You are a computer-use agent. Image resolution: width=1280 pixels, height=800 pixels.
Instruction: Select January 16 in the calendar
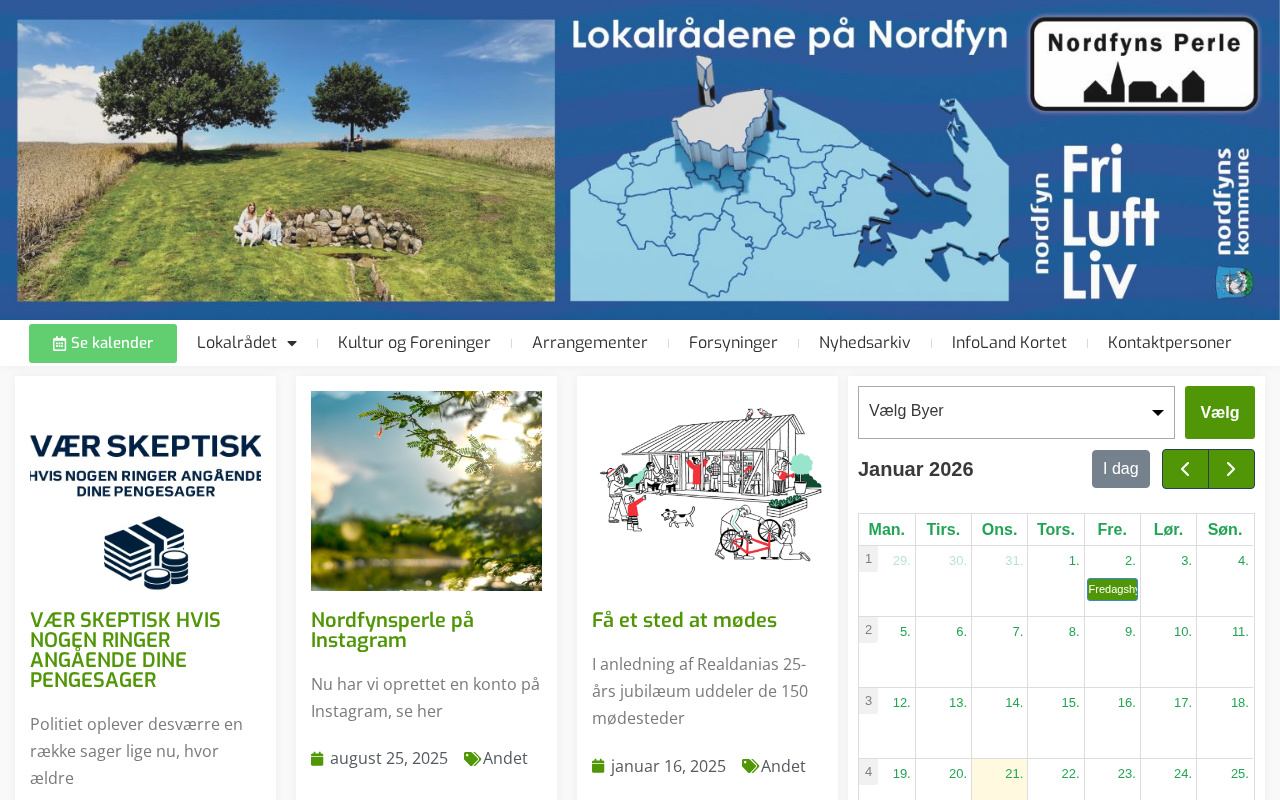[1127, 703]
